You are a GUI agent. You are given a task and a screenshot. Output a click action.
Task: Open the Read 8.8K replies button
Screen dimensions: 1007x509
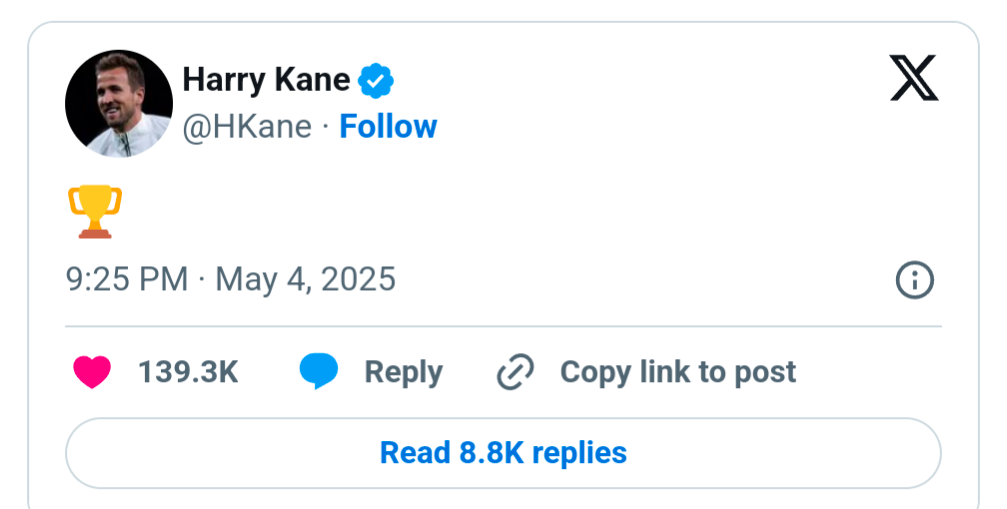[504, 453]
